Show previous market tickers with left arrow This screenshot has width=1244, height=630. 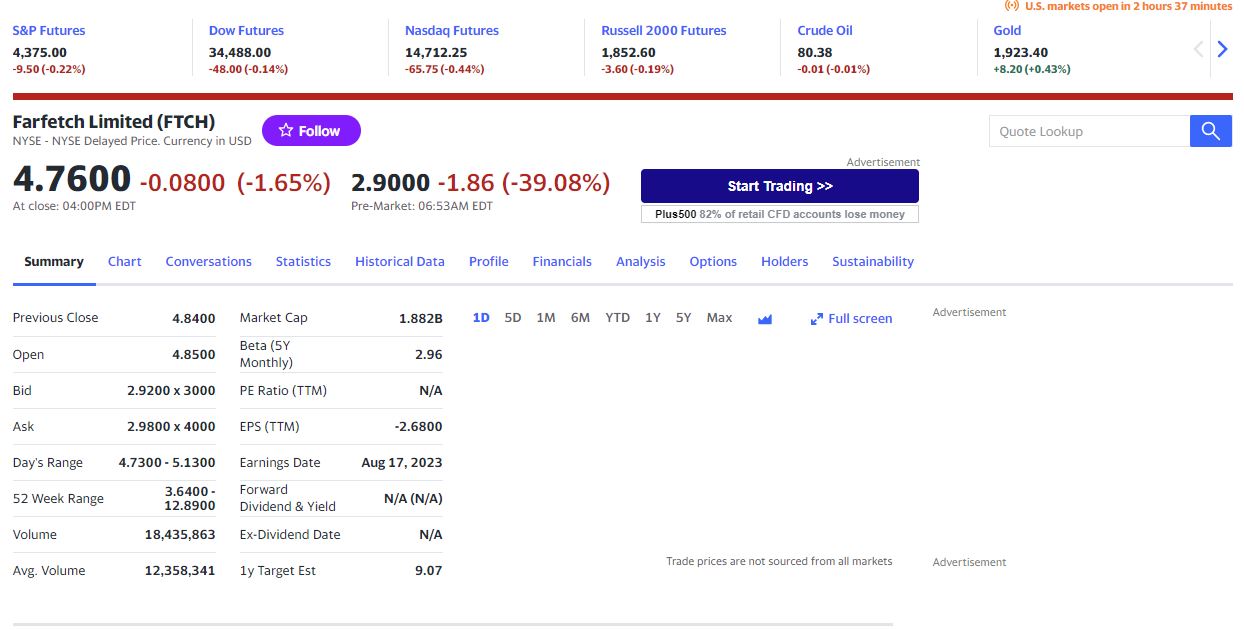[1199, 49]
